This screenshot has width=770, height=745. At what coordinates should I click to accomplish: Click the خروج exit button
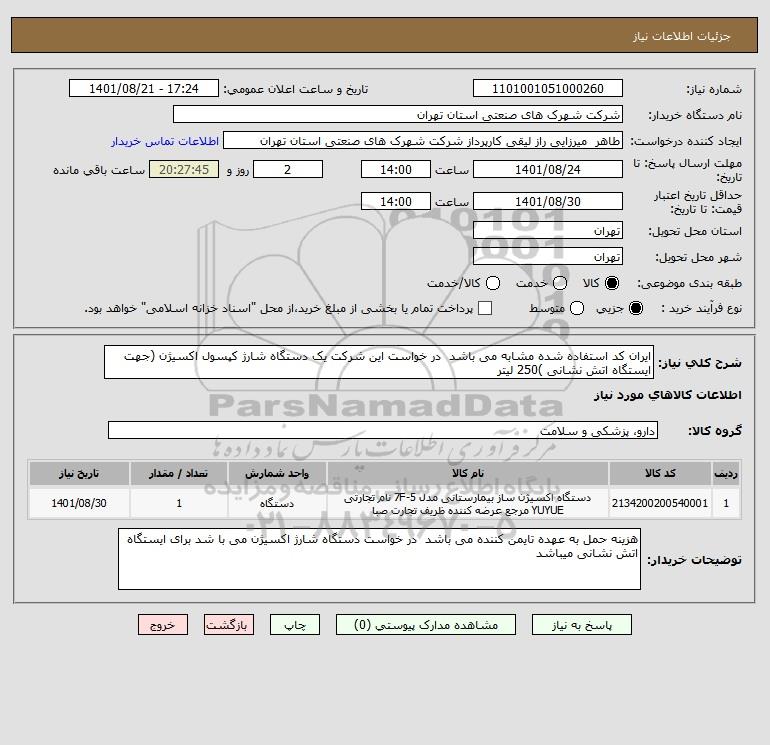coord(163,625)
